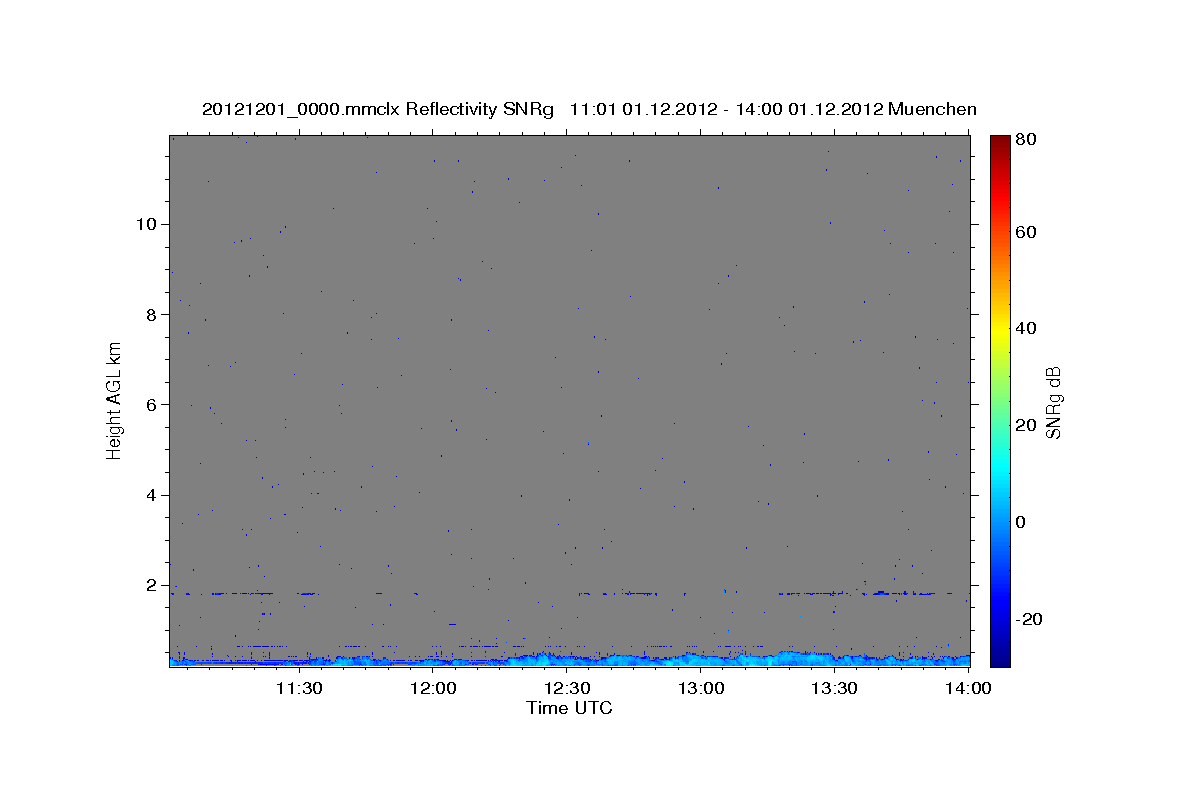The image size is (1200, 800).
Task: Click the height tick label 4
Action: pos(154,495)
